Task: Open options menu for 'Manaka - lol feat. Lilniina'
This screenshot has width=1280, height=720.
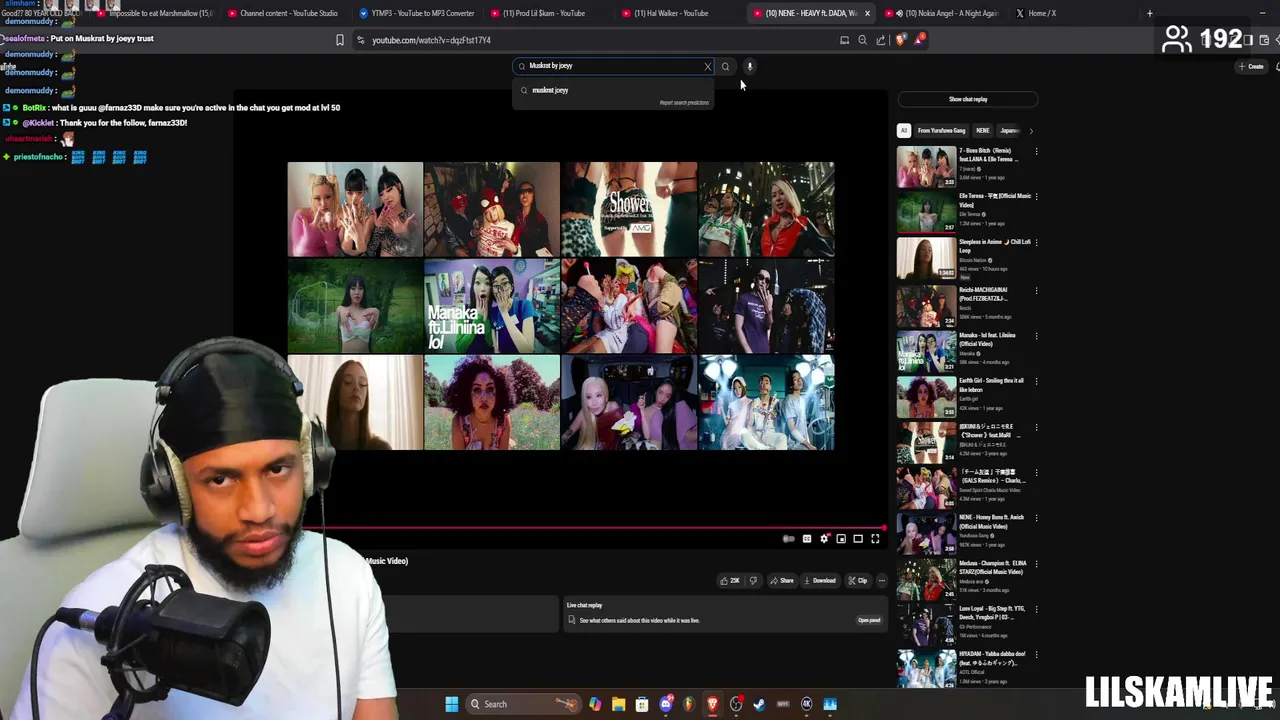Action: coord(1036,336)
